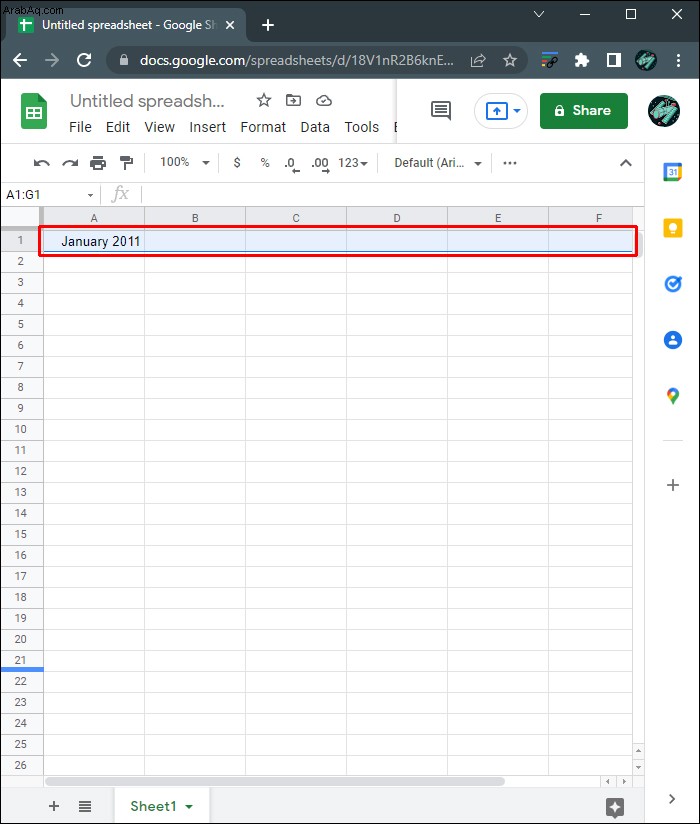Share this page from the address bar
Screen dimensions: 700x824
coord(478,60)
